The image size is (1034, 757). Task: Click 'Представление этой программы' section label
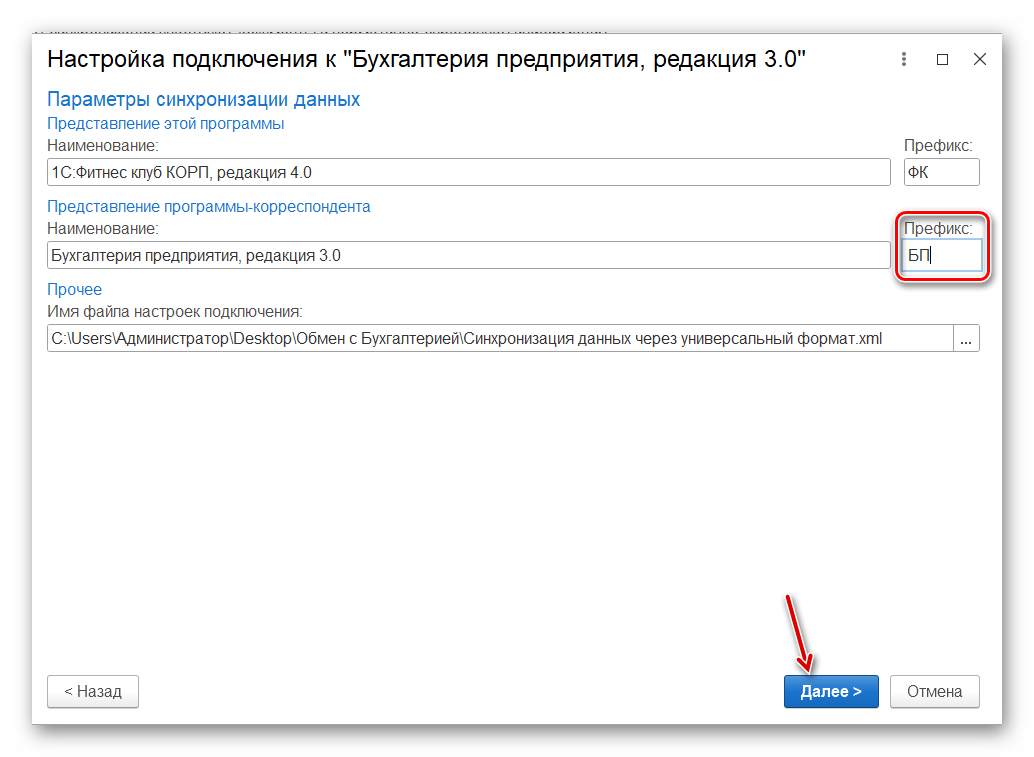click(x=166, y=123)
